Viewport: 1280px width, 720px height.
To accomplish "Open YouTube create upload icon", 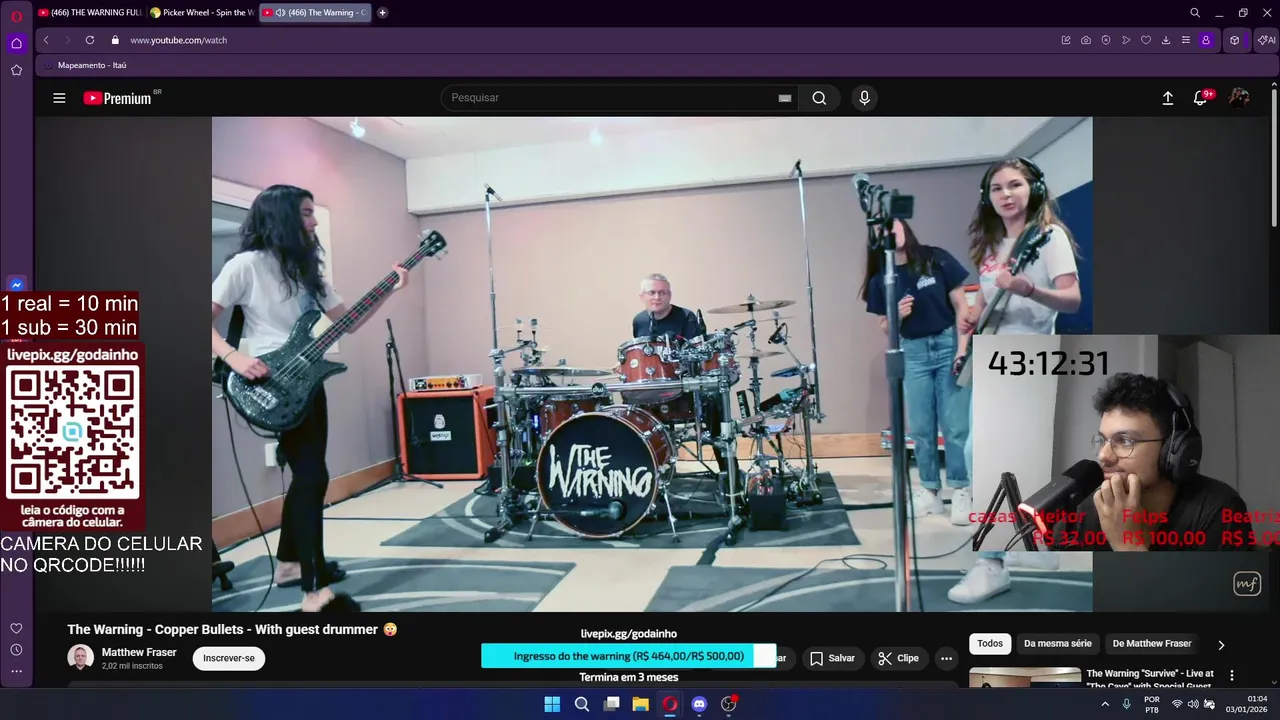I will point(1167,98).
